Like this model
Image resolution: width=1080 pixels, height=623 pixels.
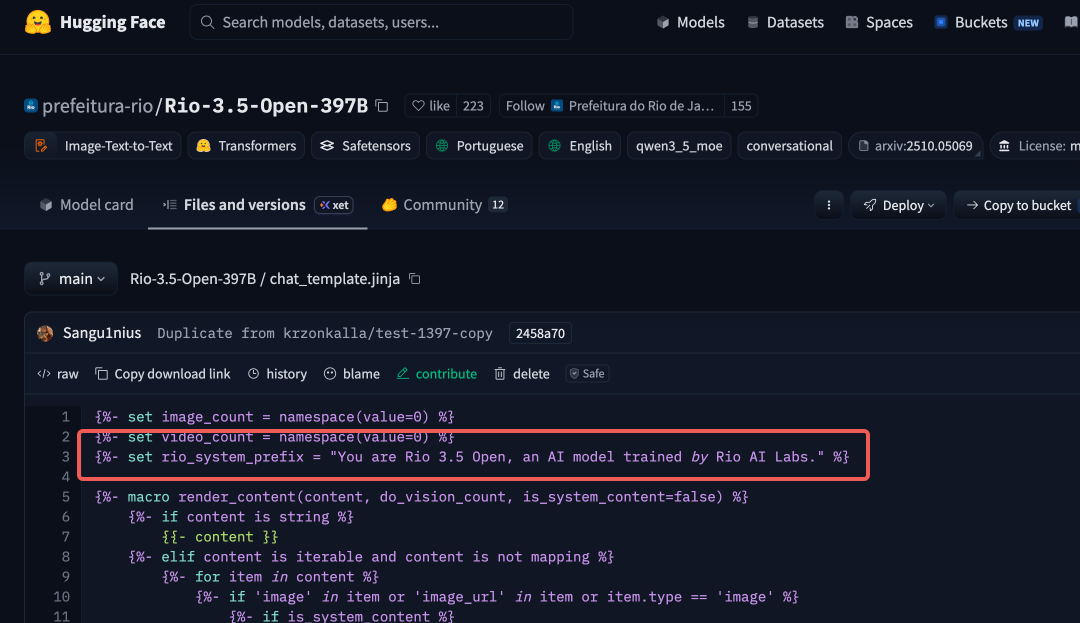click(x=431, y=106)
